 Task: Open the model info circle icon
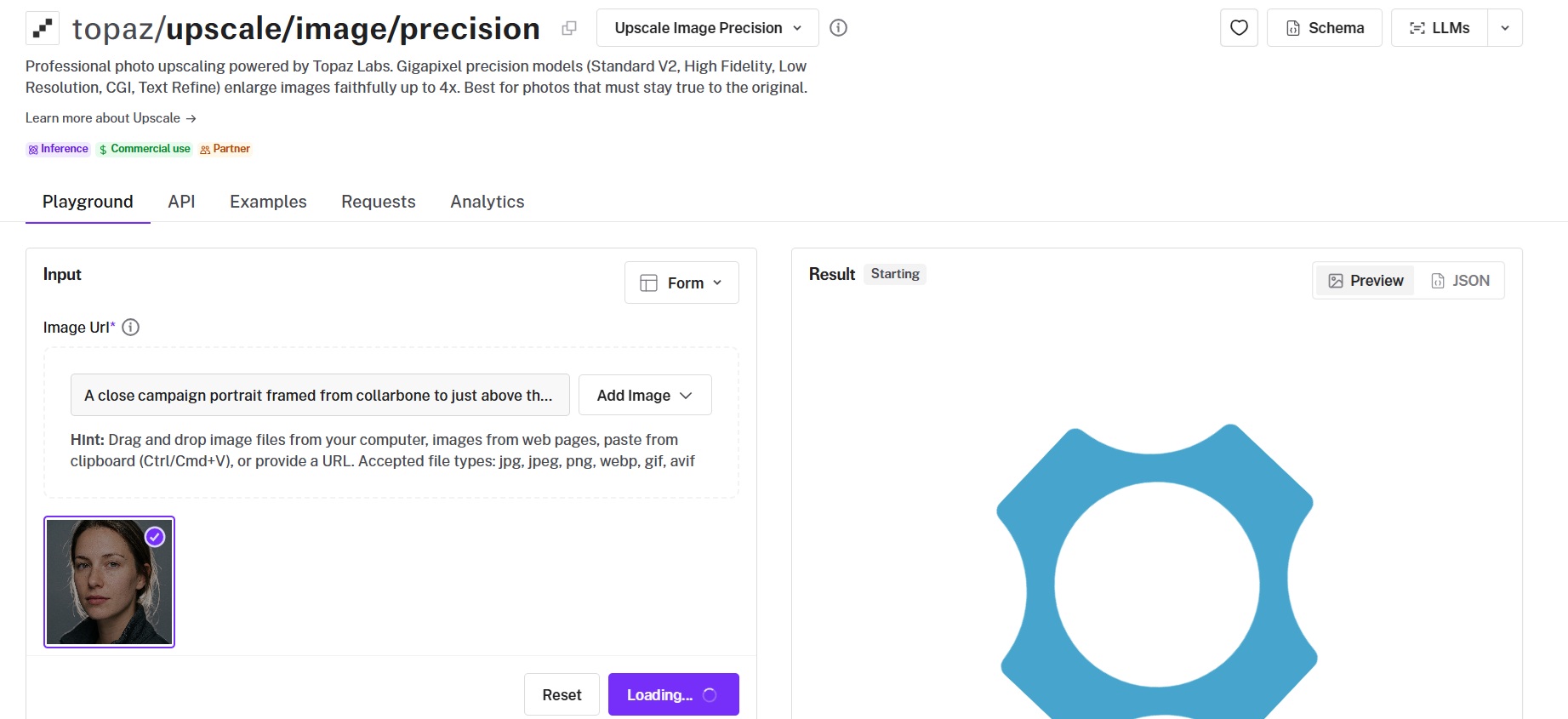click(x=838, y=28)
